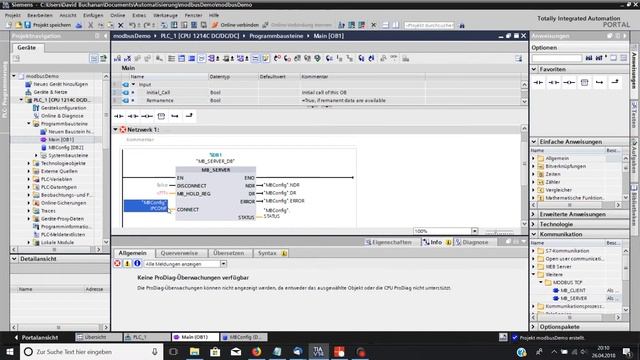Pick empty box icon in Anweisungen Favoriten panel
Viewport: 640px width, 360px height.
584,82
